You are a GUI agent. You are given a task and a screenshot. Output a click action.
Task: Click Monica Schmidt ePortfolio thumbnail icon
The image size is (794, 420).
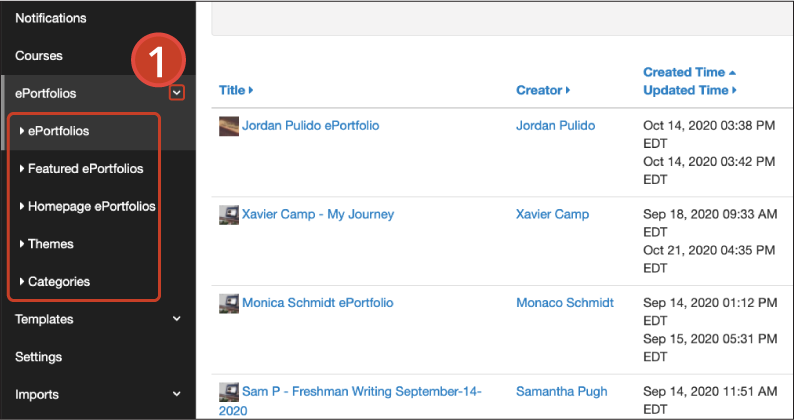(x=229, y=303)
